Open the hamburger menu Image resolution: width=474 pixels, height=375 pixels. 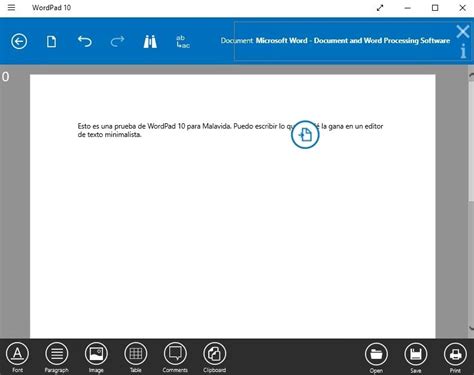[x=11, y=7]
